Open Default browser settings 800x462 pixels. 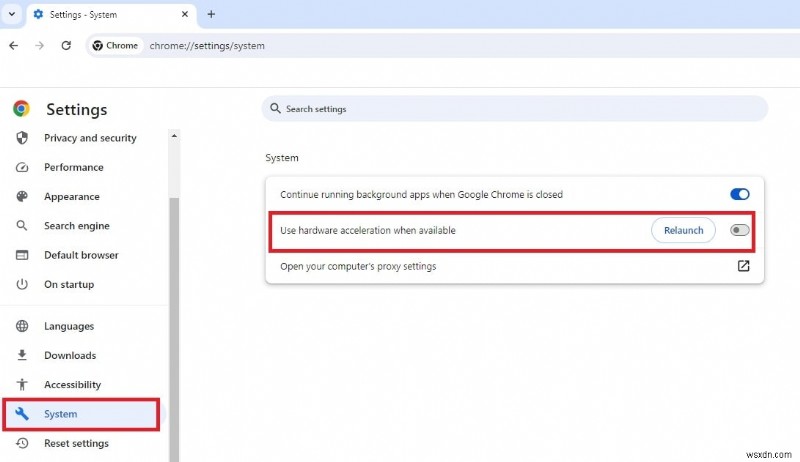[x=81, y=255]
